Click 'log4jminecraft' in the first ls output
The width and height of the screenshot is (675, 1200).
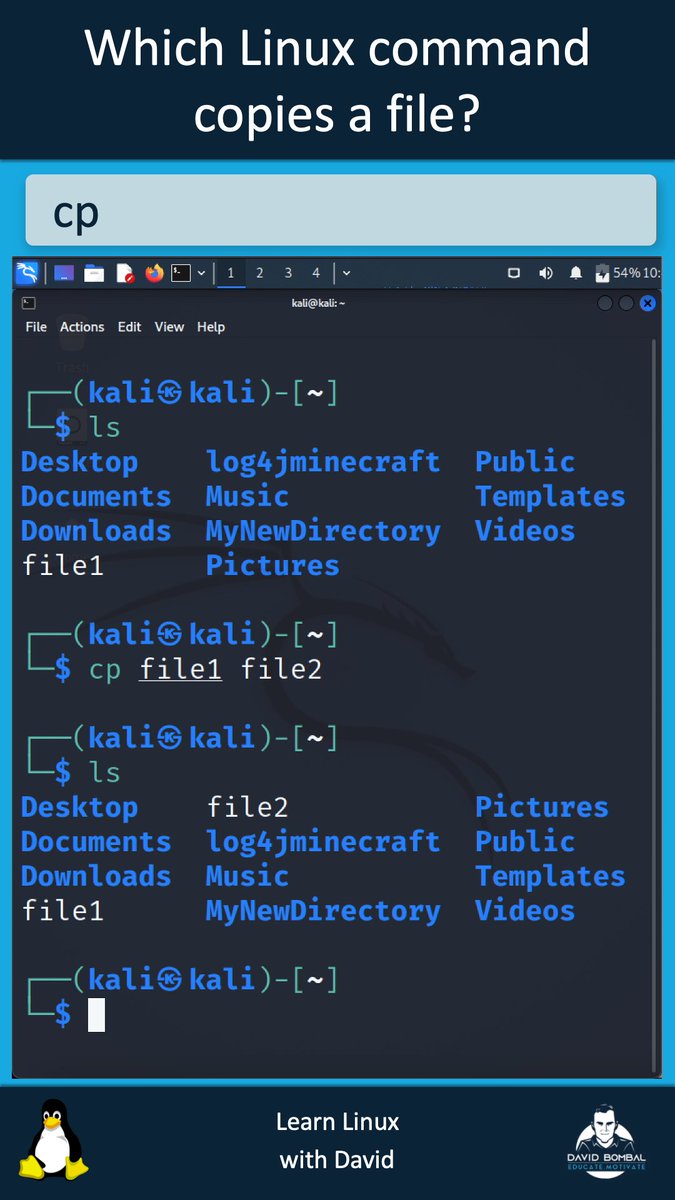pos(323,462)
